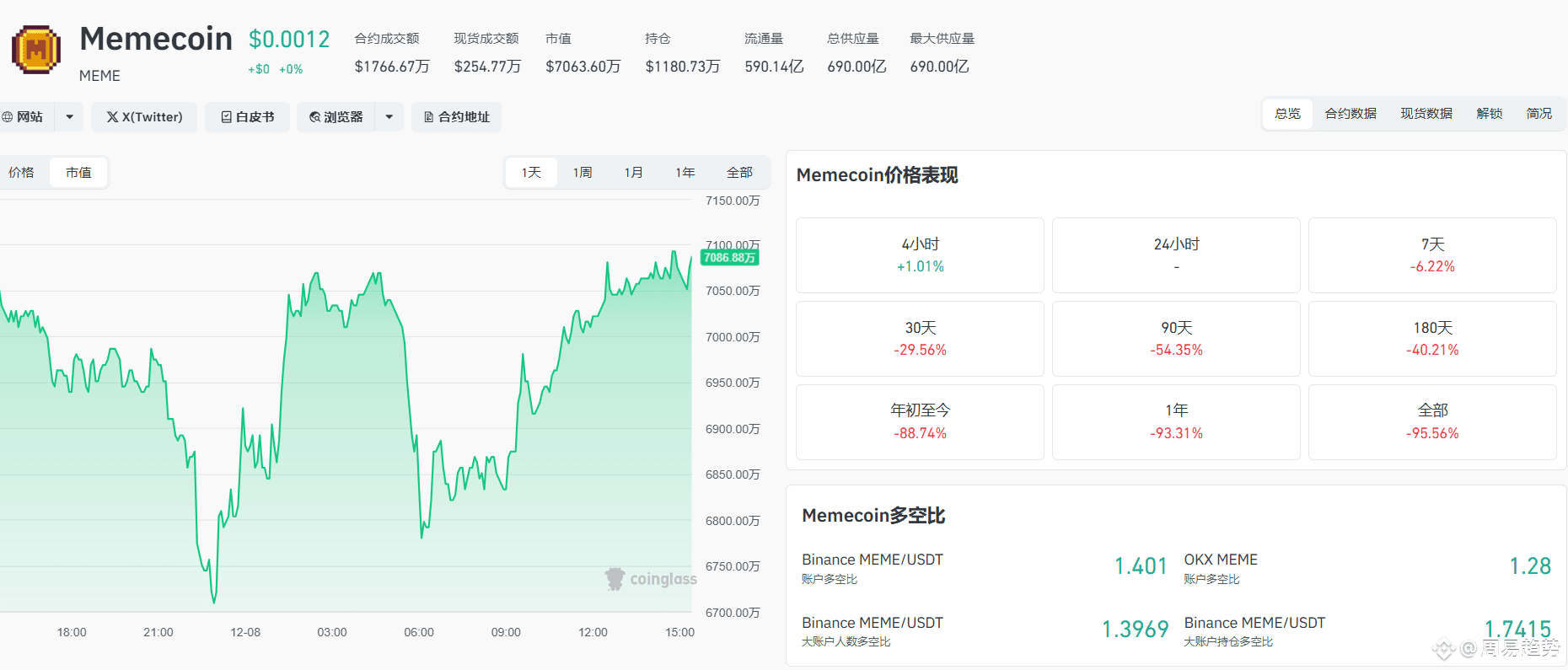
Task: Click the current value label 7086.88万
Action: pyautogui.click(x=730, y=258)
